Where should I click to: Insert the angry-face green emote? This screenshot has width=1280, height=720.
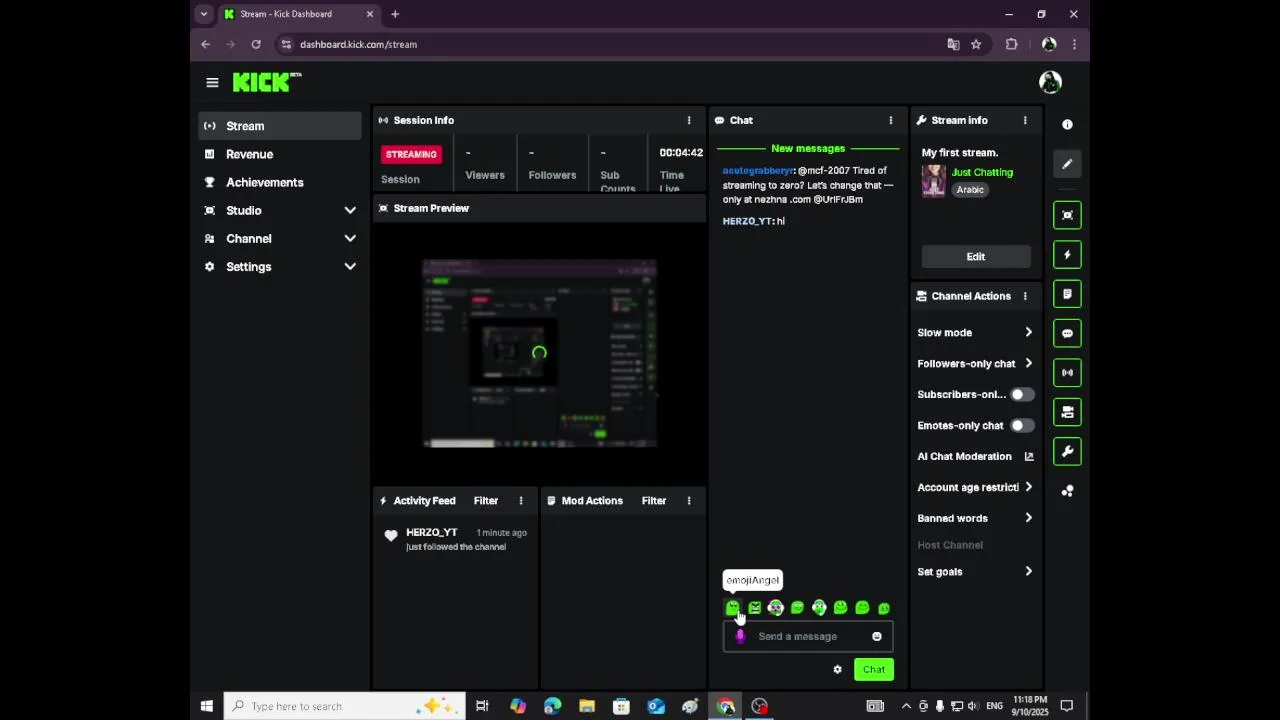pyautogui.click(x=755, y=608)
